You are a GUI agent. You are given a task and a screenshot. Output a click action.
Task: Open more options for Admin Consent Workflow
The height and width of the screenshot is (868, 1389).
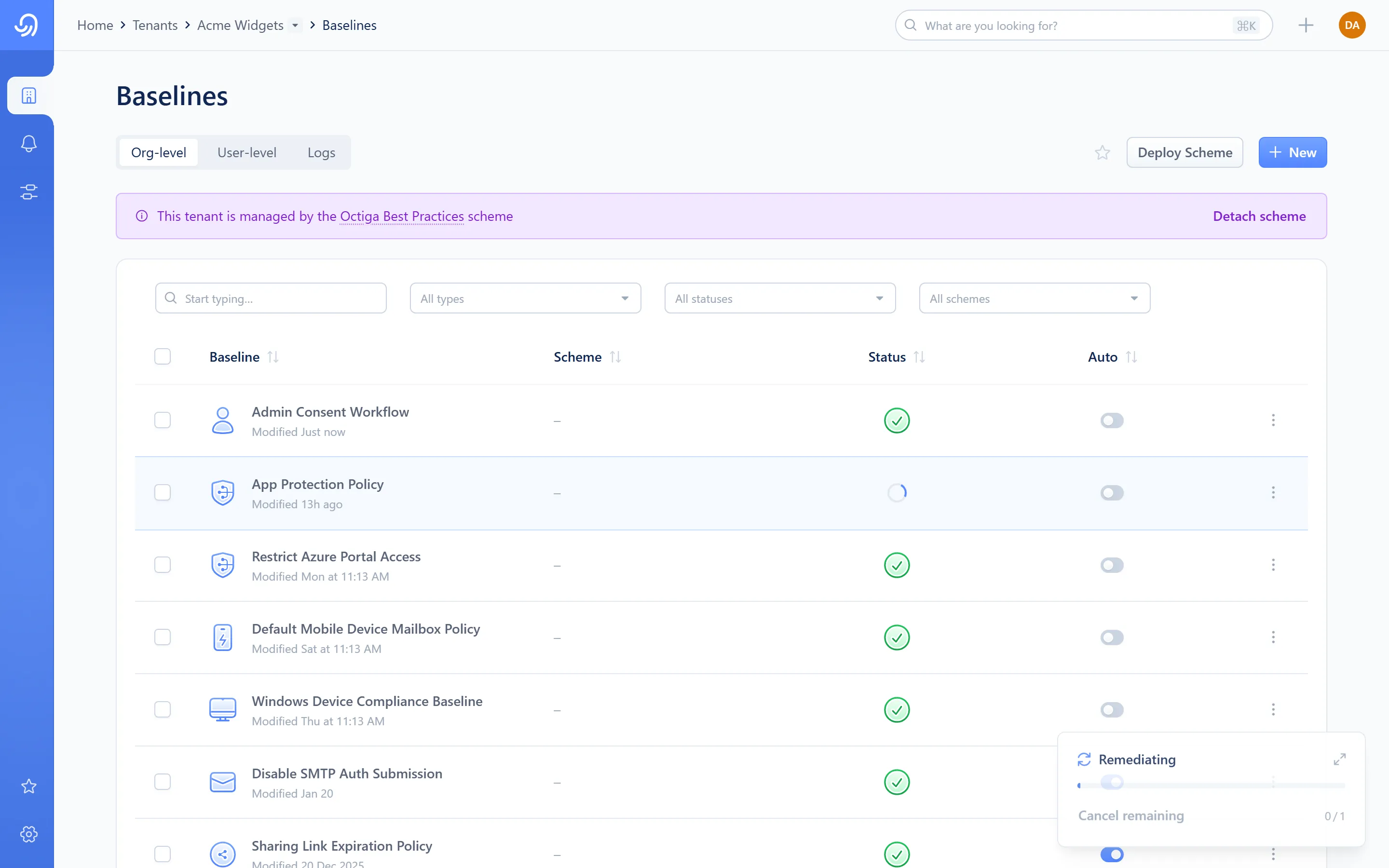[x=1273, y=420]
